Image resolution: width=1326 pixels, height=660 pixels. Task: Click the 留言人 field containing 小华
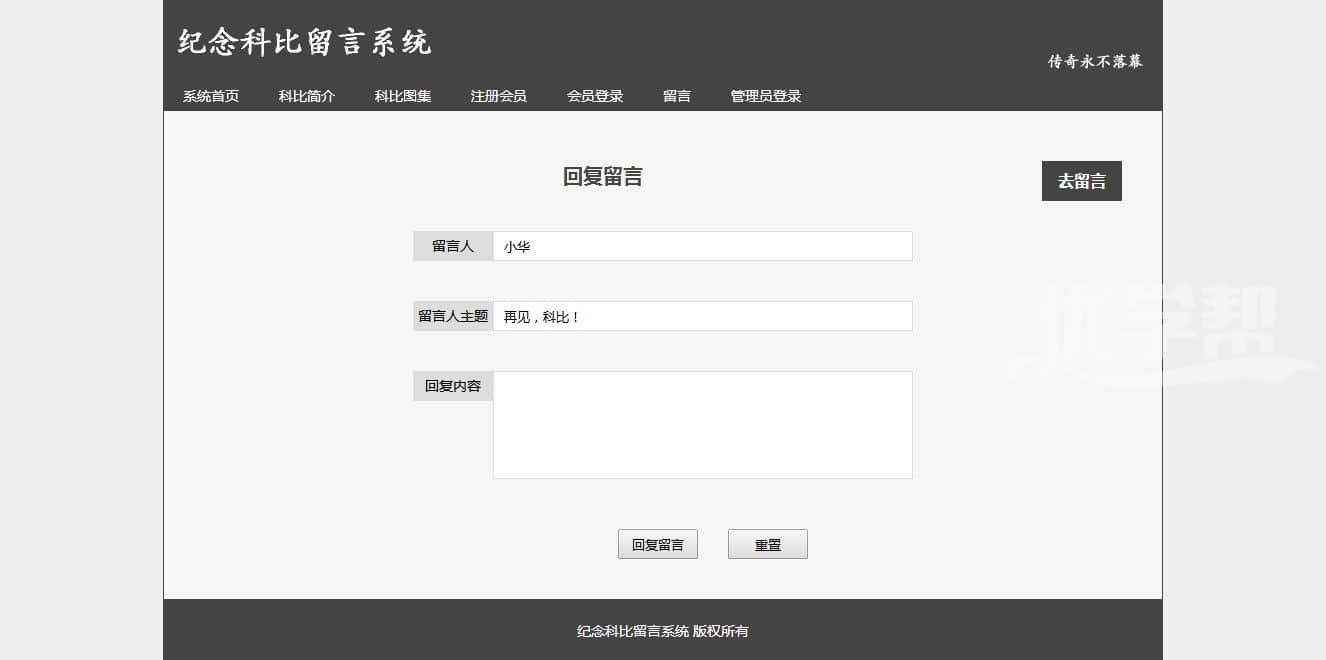click(x=702, y=246)
